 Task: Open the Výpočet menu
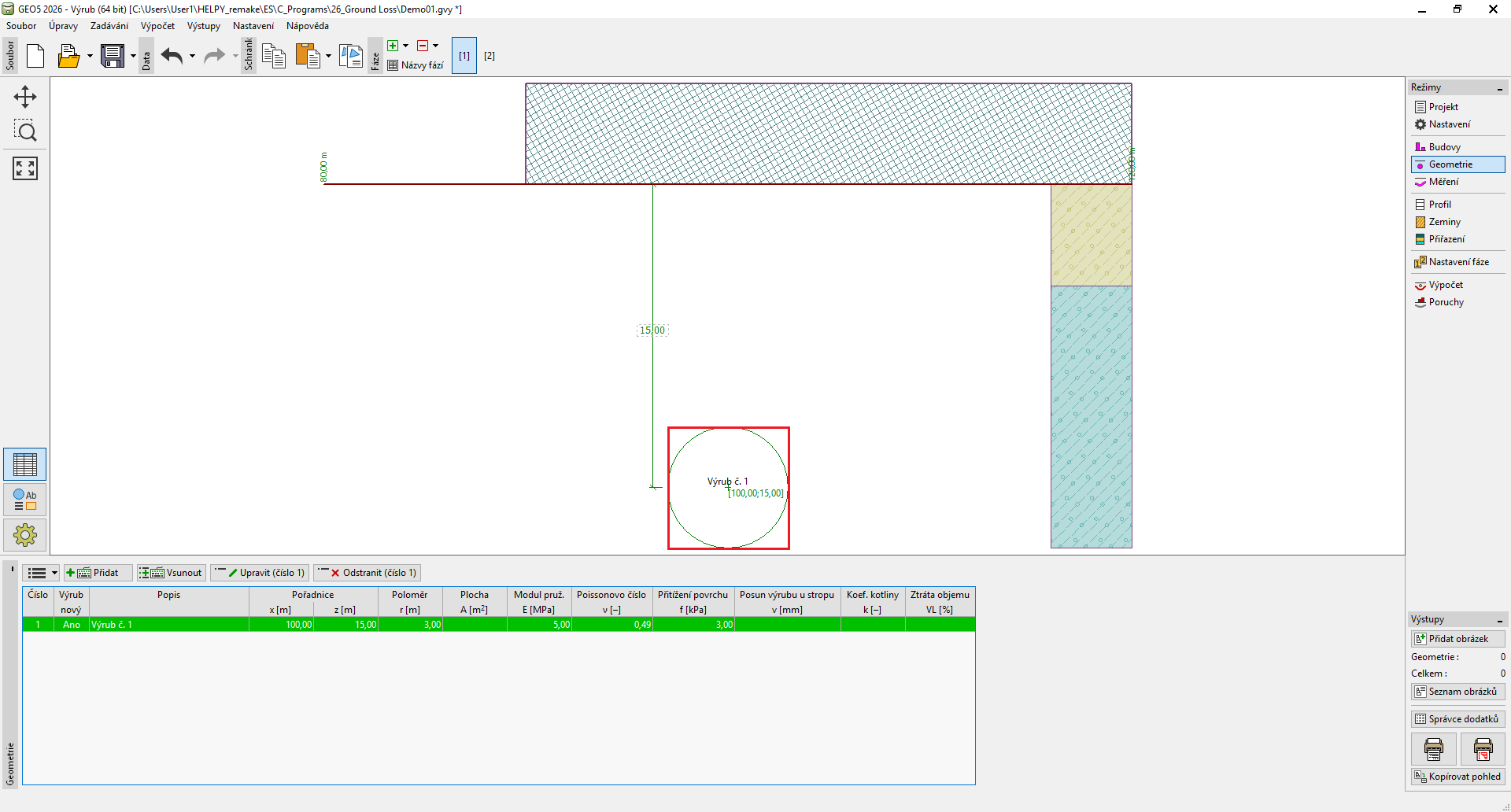pos(157,26)
